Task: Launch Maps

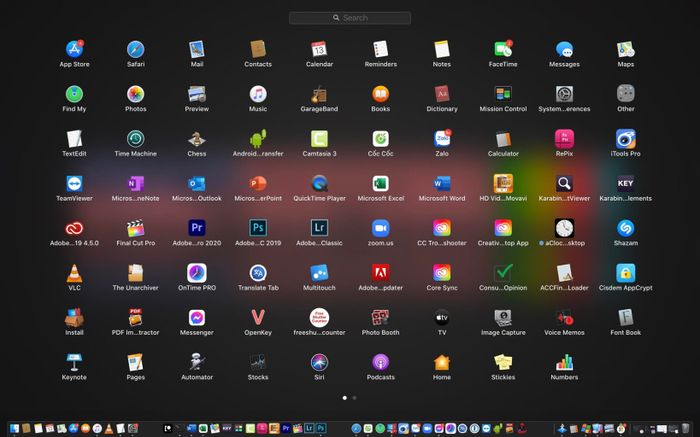Action: coord(625,49)
